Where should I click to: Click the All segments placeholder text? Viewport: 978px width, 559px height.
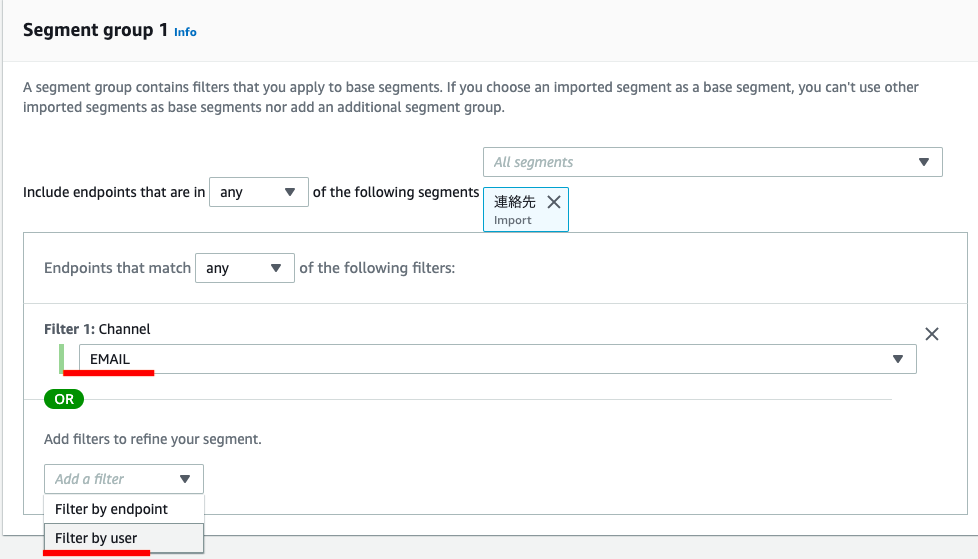coord(534,162)
